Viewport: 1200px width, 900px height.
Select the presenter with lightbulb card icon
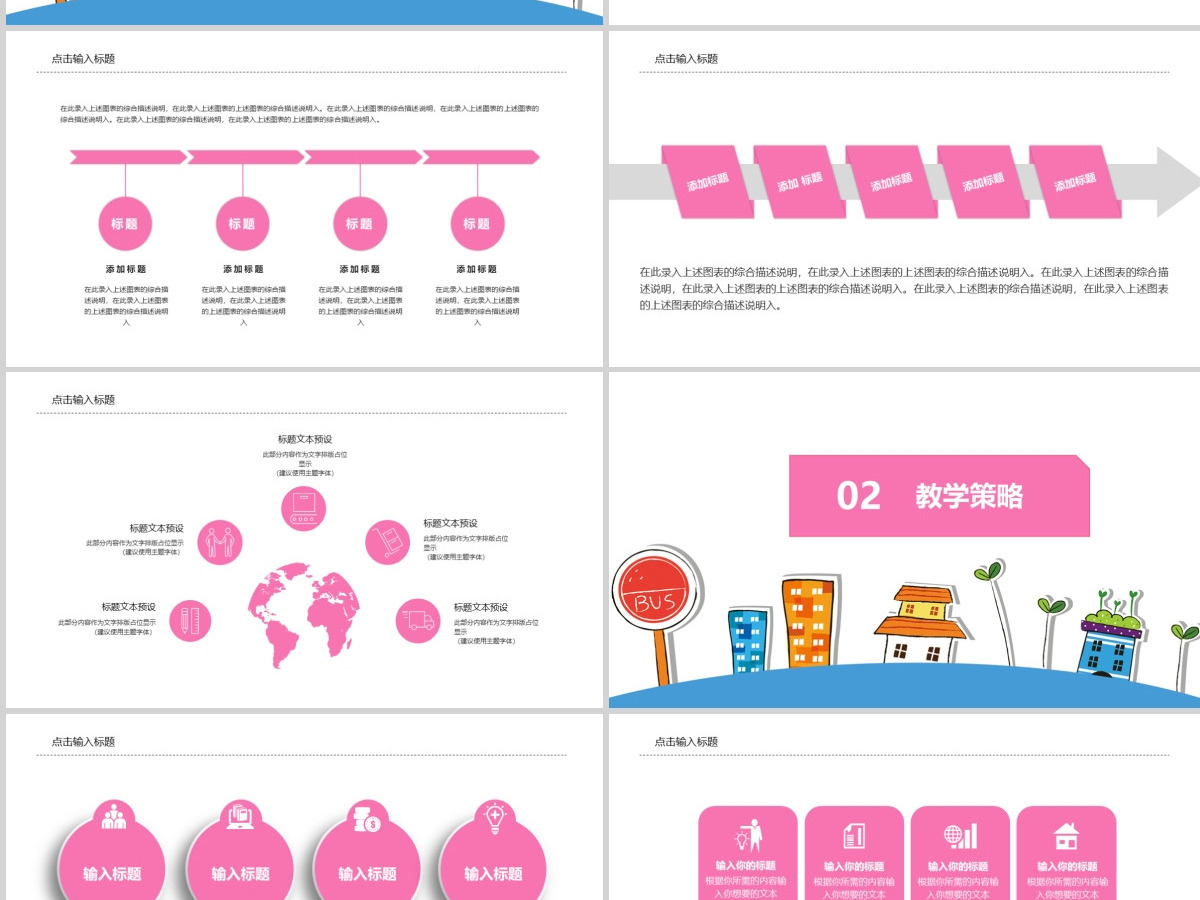click(x=748, y=835)
